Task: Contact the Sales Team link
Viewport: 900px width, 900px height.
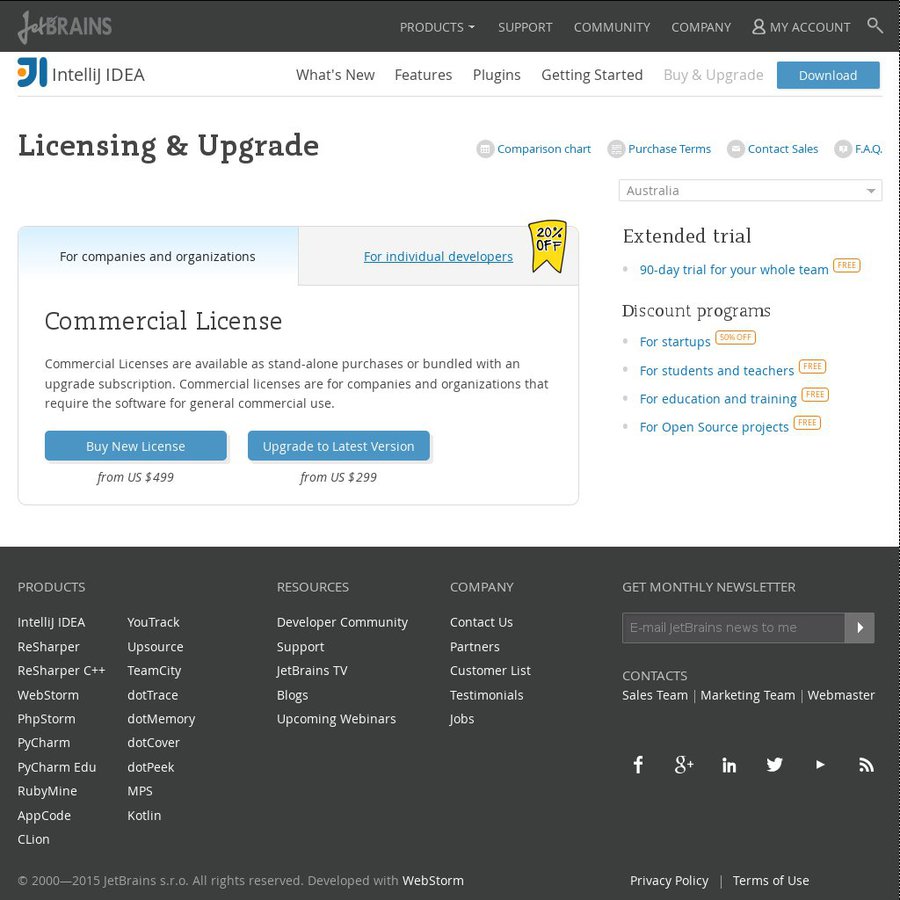Action: click(x=655, y=695)
